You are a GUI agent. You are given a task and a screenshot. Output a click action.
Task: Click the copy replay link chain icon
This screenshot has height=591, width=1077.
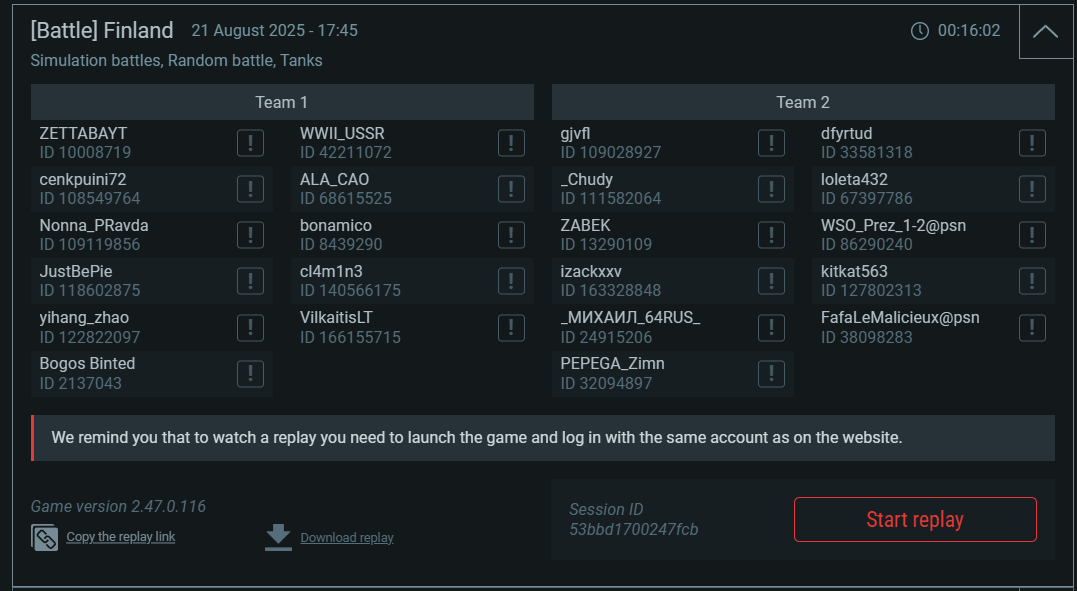point(45,537)
